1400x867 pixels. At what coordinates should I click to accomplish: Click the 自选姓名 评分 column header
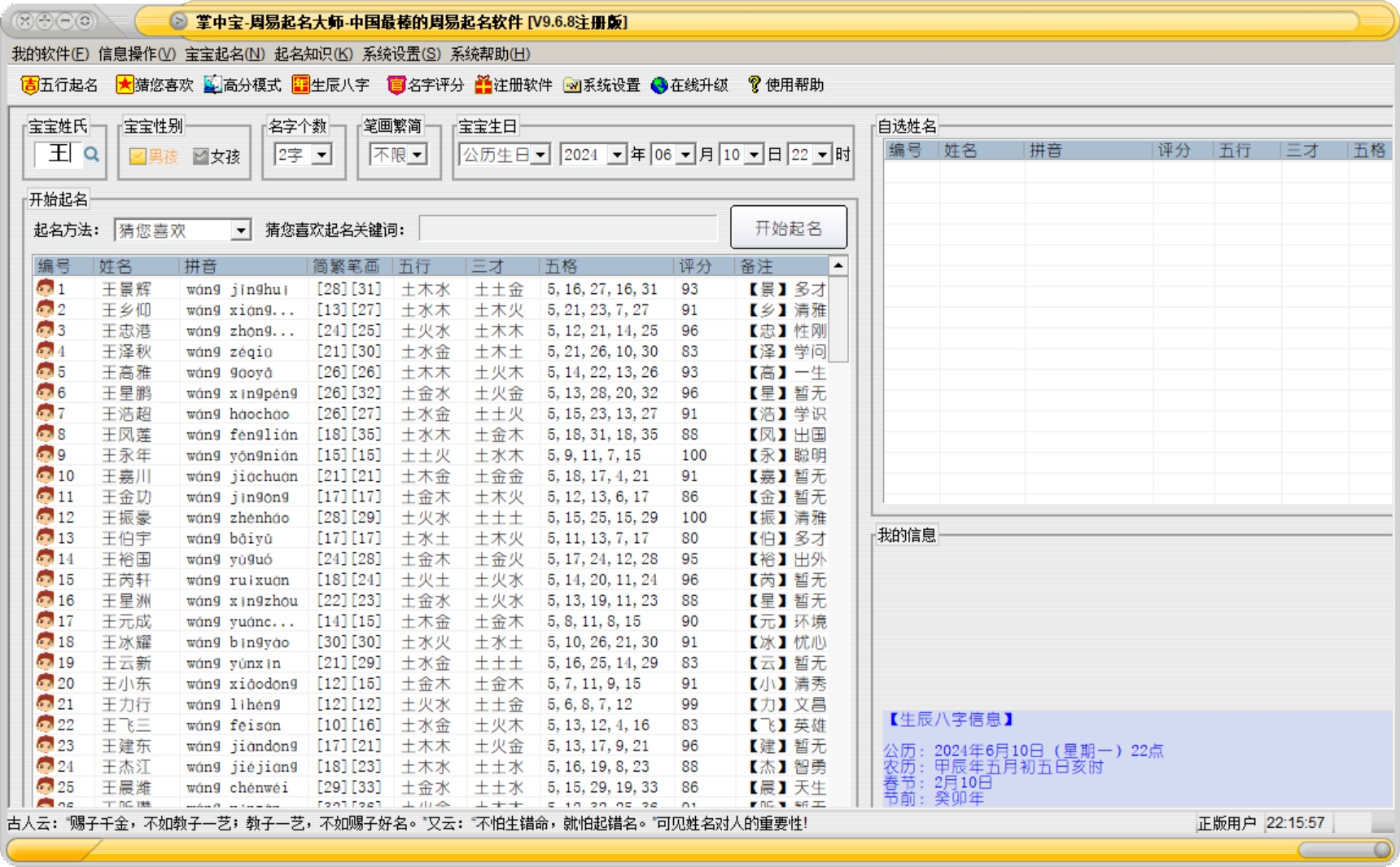coord(1182,151)
